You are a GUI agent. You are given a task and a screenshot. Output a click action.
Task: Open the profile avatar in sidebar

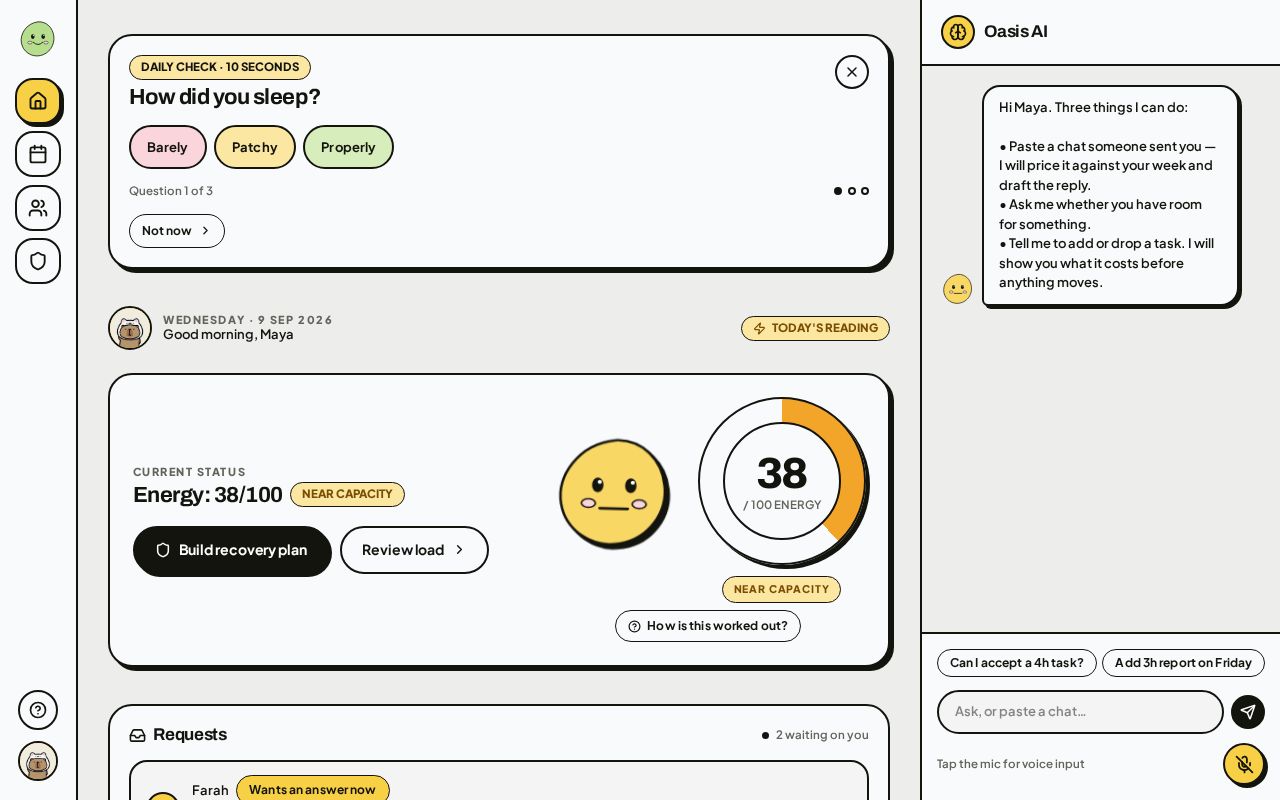(38, 761)
